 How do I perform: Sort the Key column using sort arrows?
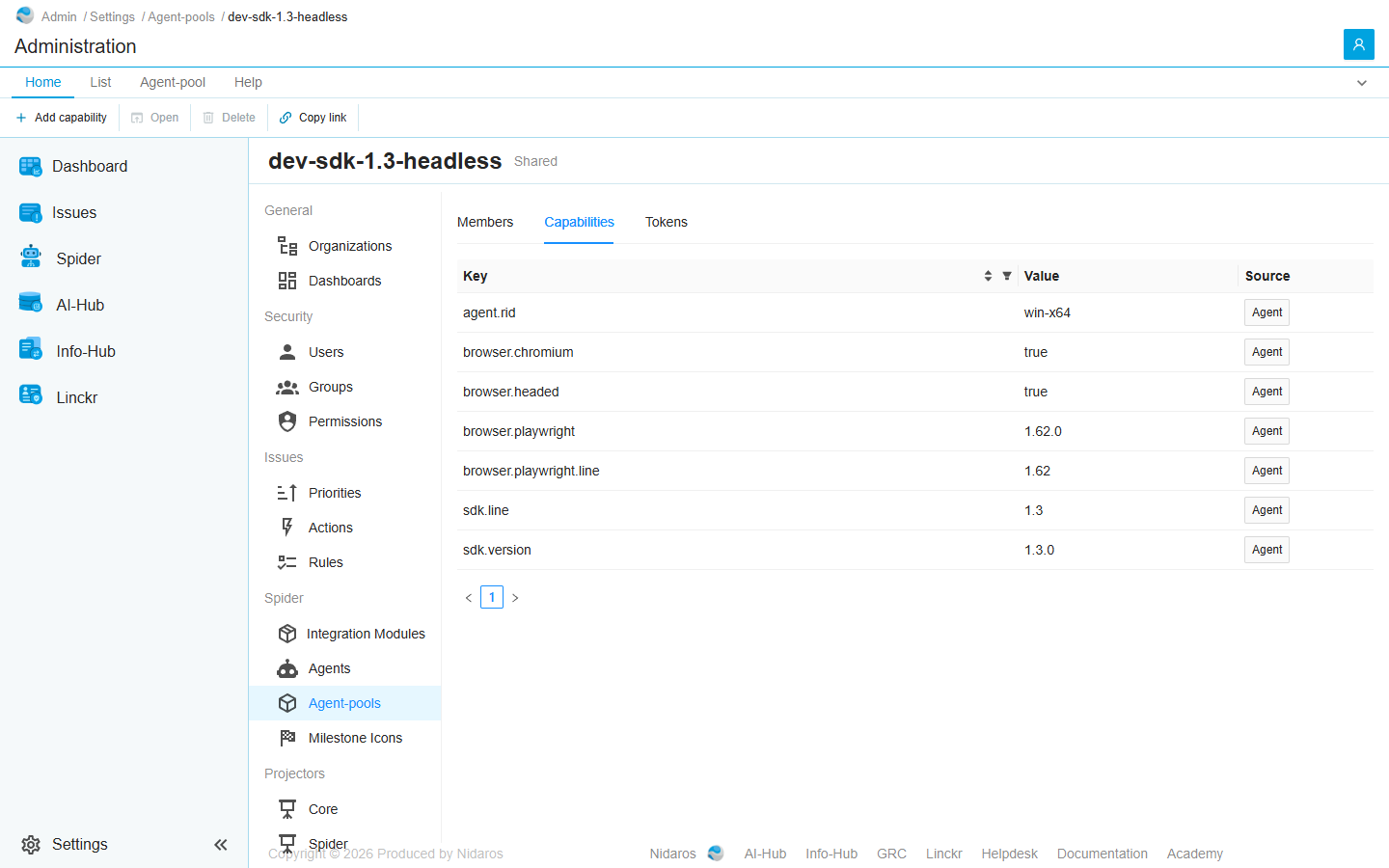(988, 276)
